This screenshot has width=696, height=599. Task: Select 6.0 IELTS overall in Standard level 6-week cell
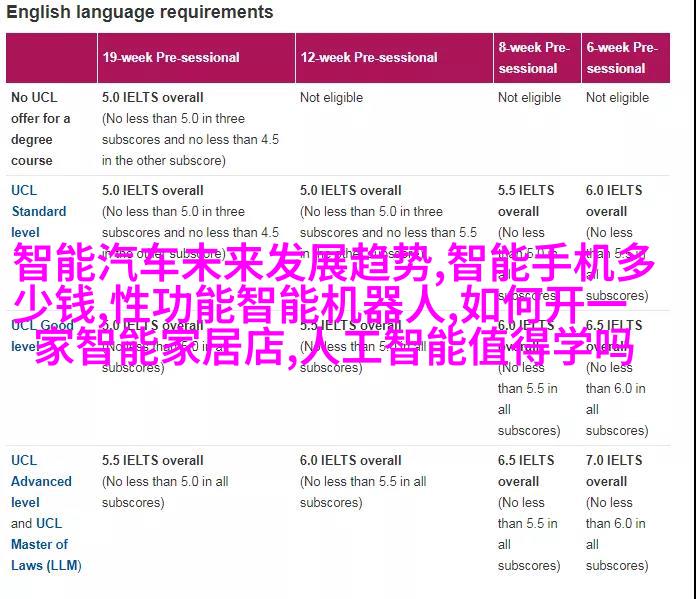point(614,201)
